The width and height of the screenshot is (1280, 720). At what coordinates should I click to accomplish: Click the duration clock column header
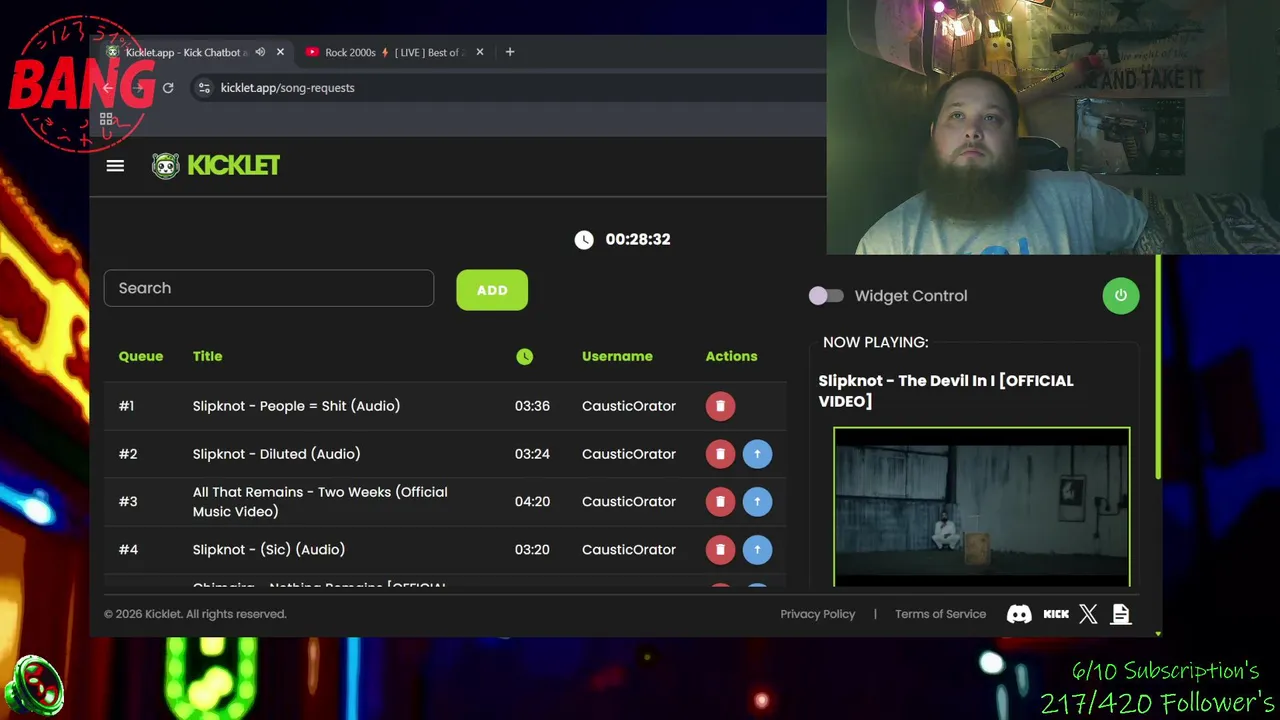[x=525, y=356]
